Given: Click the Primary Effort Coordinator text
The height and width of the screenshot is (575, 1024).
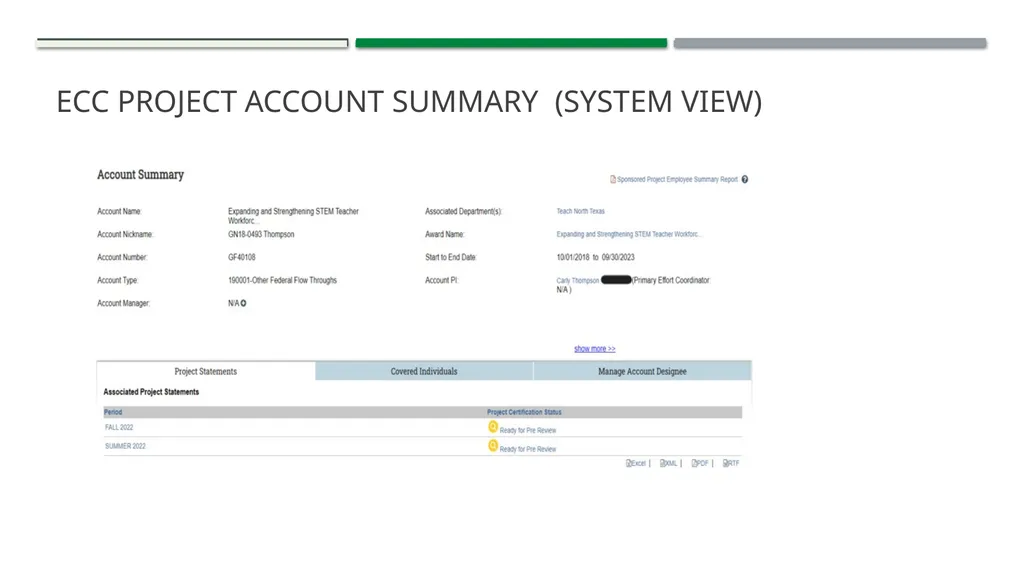Looking at the screenshot, I should (x=672, y=280).
